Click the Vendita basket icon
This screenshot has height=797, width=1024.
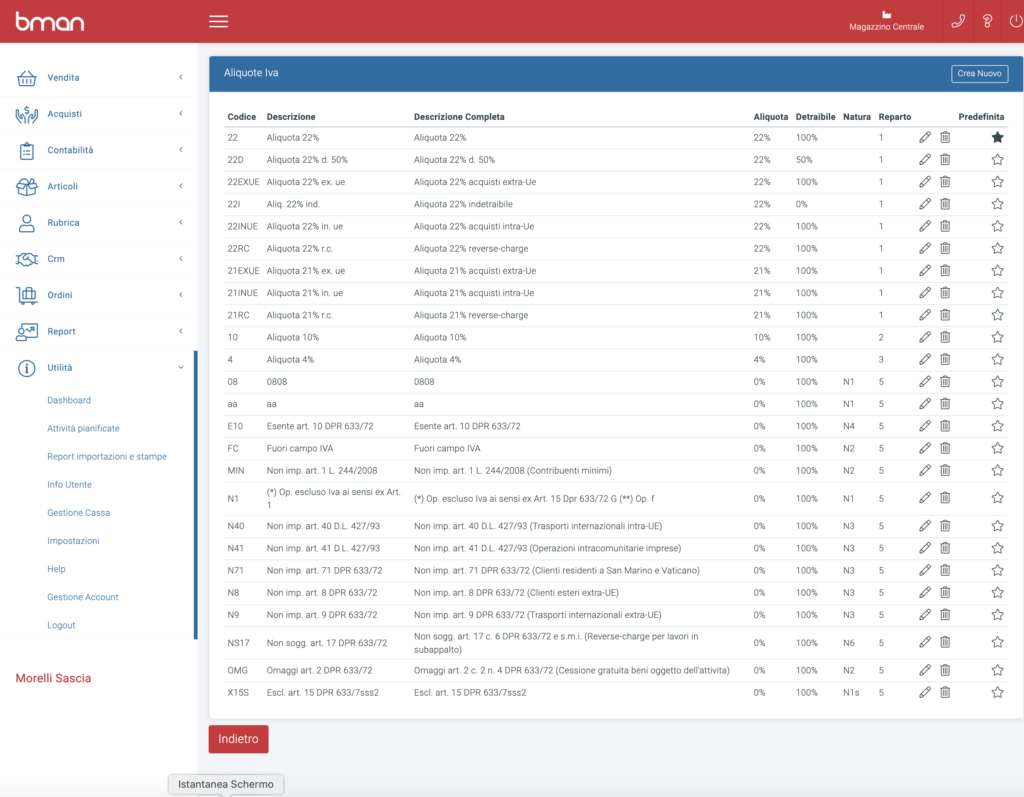pos(27,78)
